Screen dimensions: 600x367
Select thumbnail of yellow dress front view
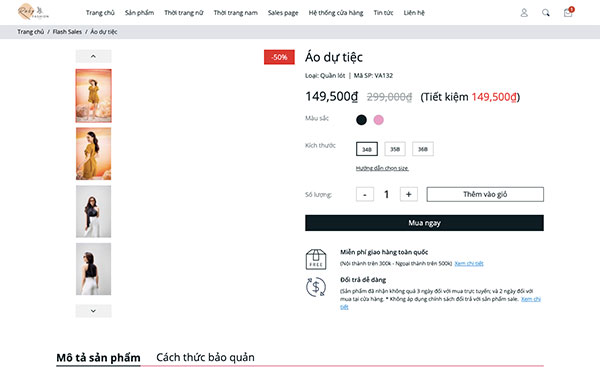[93, 96]
